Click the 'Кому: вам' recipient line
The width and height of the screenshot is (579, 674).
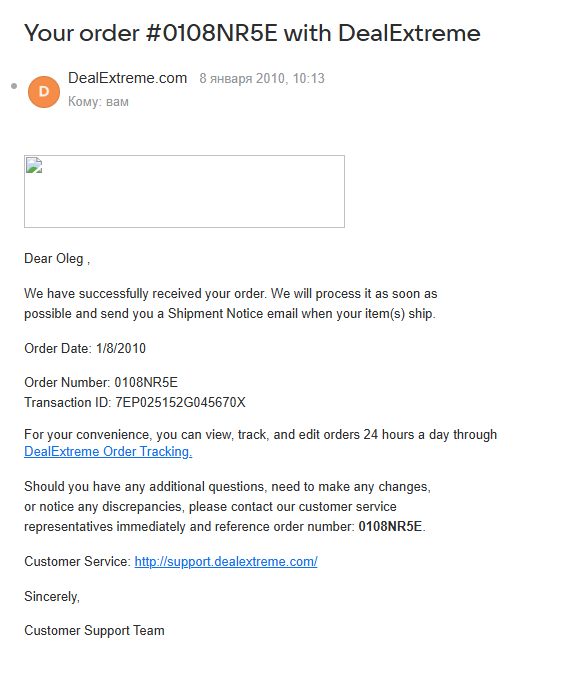98,102
